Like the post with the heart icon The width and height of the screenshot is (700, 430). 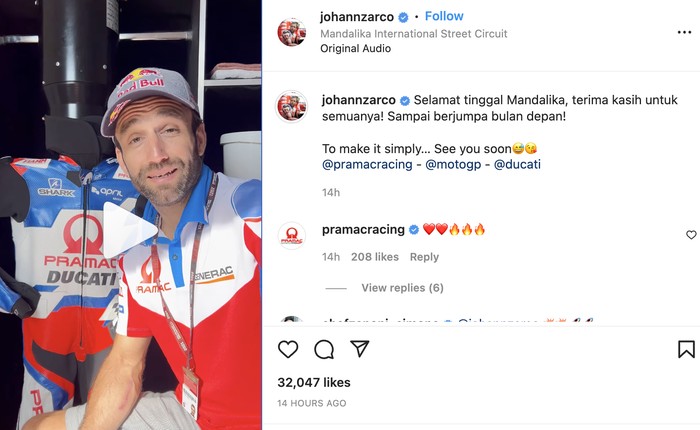tap(288, 349)
